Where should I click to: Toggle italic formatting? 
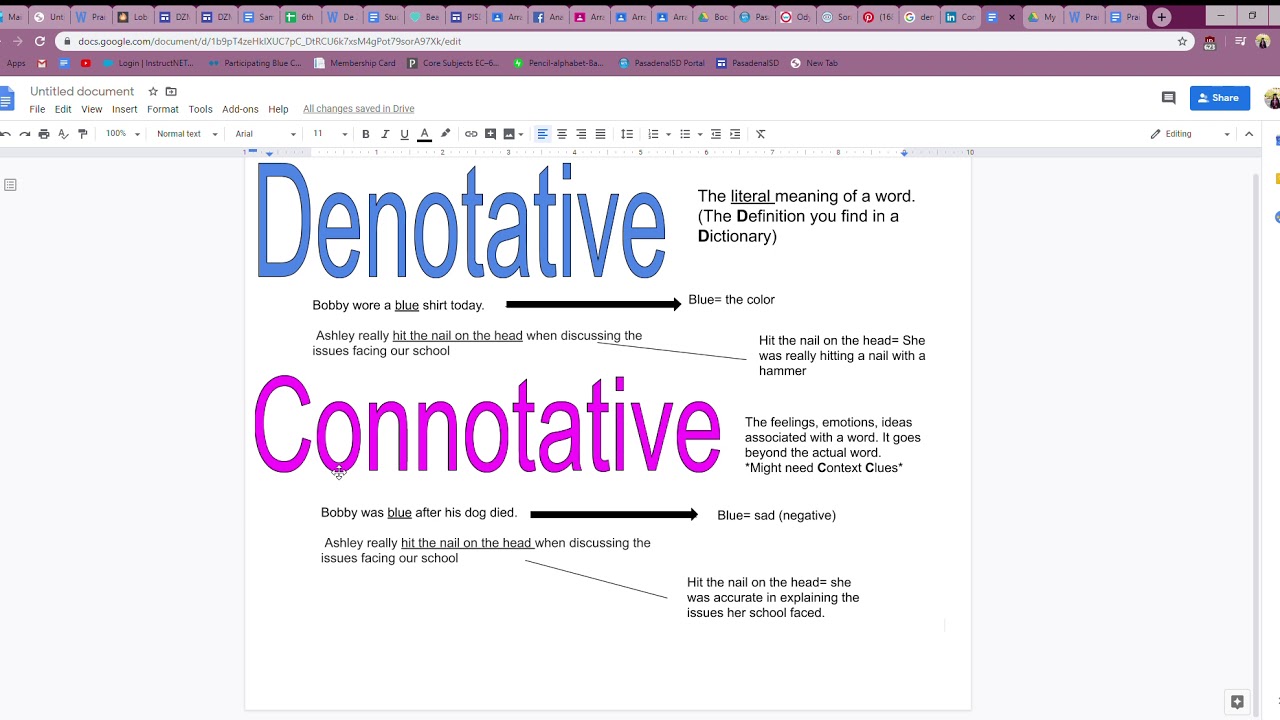tap(385, 134)
